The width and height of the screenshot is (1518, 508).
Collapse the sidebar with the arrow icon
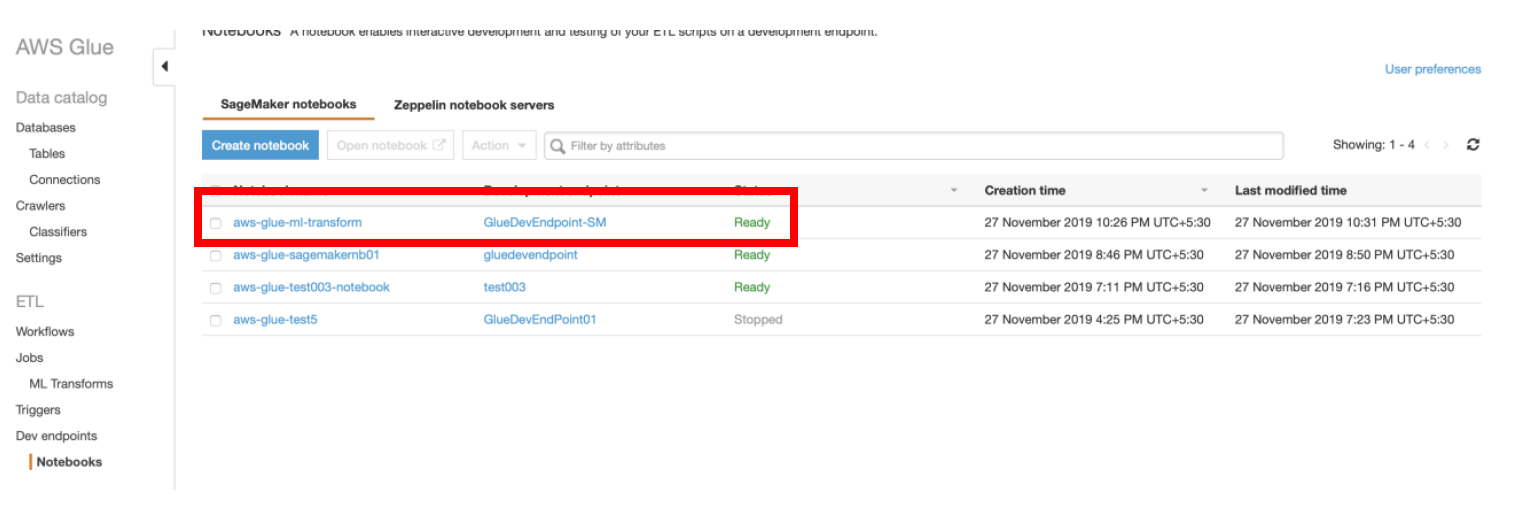tap(164, 67)
